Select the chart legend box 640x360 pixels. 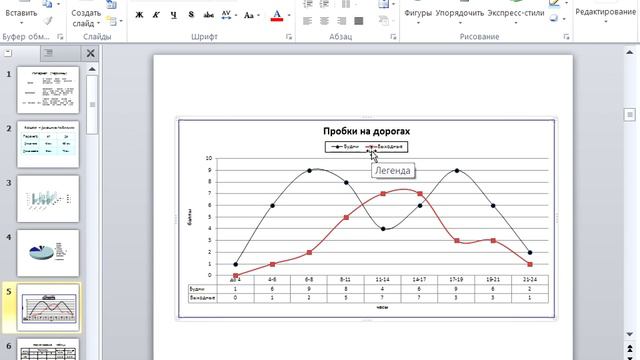[366, 147]
